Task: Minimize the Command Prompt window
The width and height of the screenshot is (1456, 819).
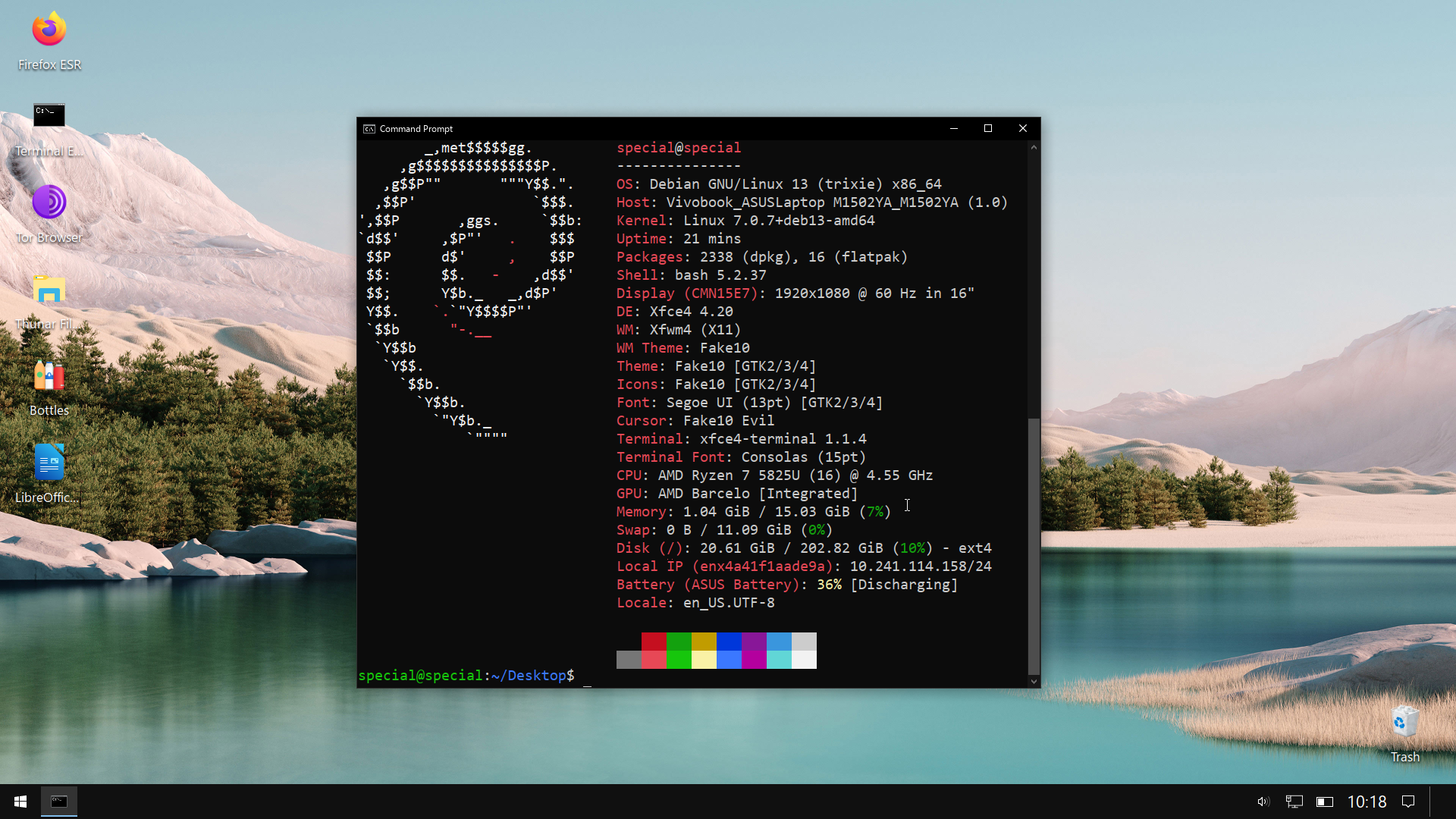Action: point(954,128)
